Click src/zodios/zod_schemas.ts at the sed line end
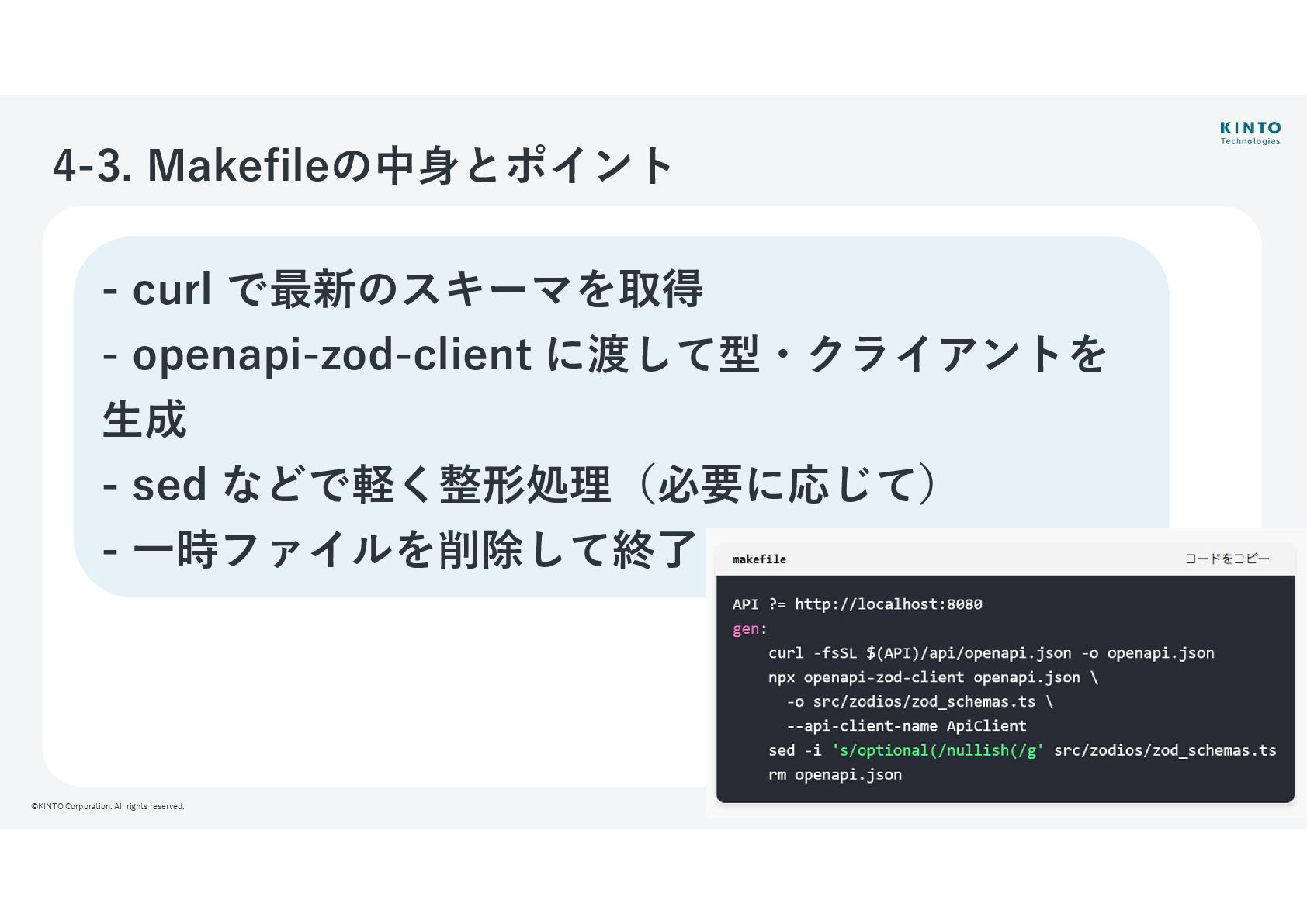 pos(1164,750)
